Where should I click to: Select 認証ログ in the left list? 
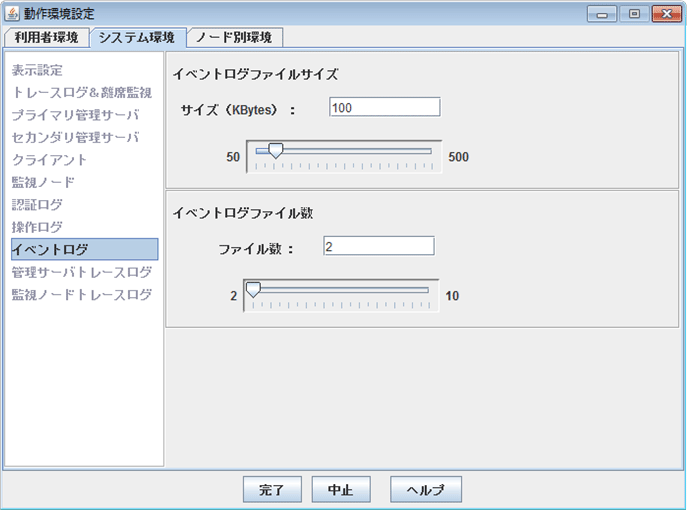(36, 204)
